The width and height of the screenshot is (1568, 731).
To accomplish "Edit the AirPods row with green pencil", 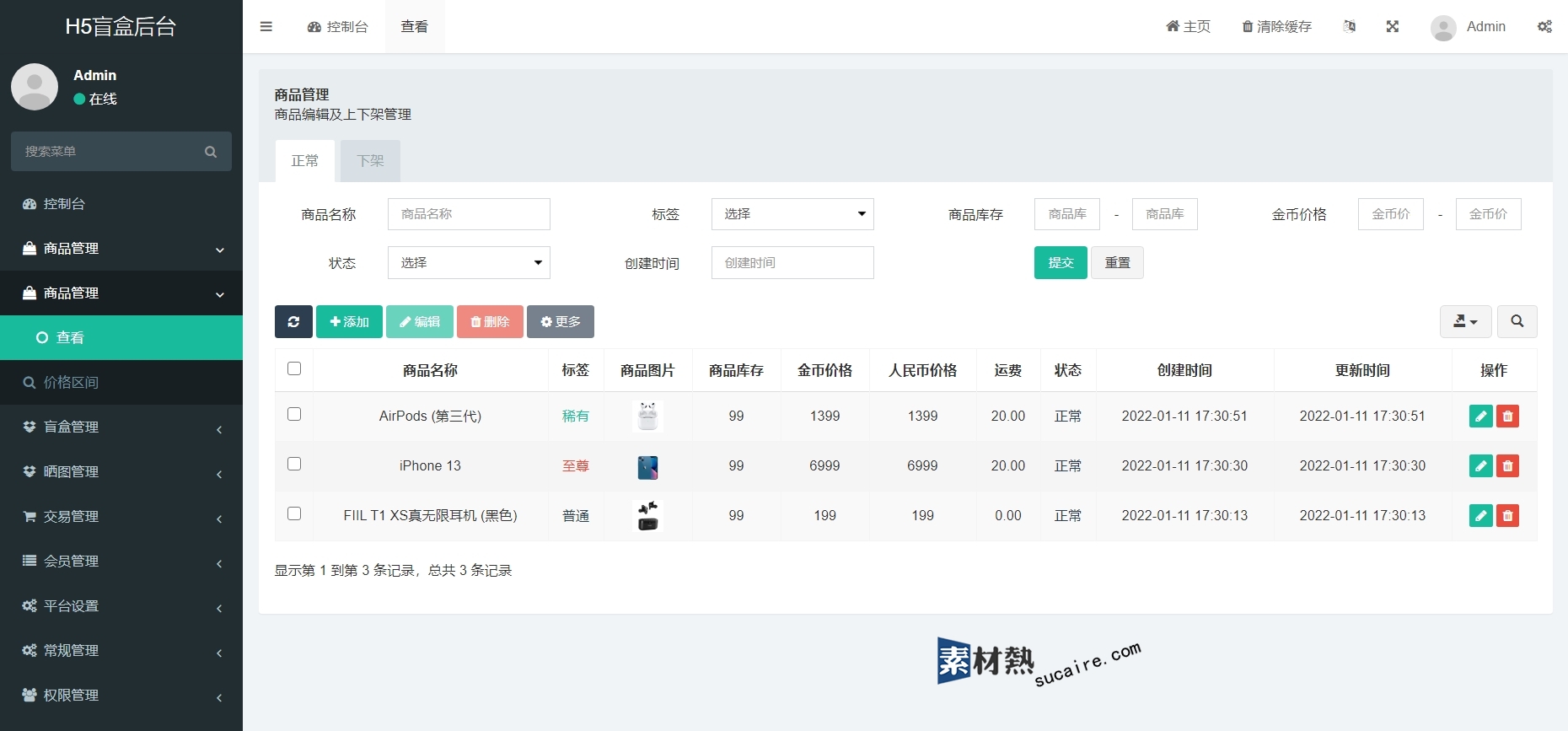I will (x=1480, y=416).
